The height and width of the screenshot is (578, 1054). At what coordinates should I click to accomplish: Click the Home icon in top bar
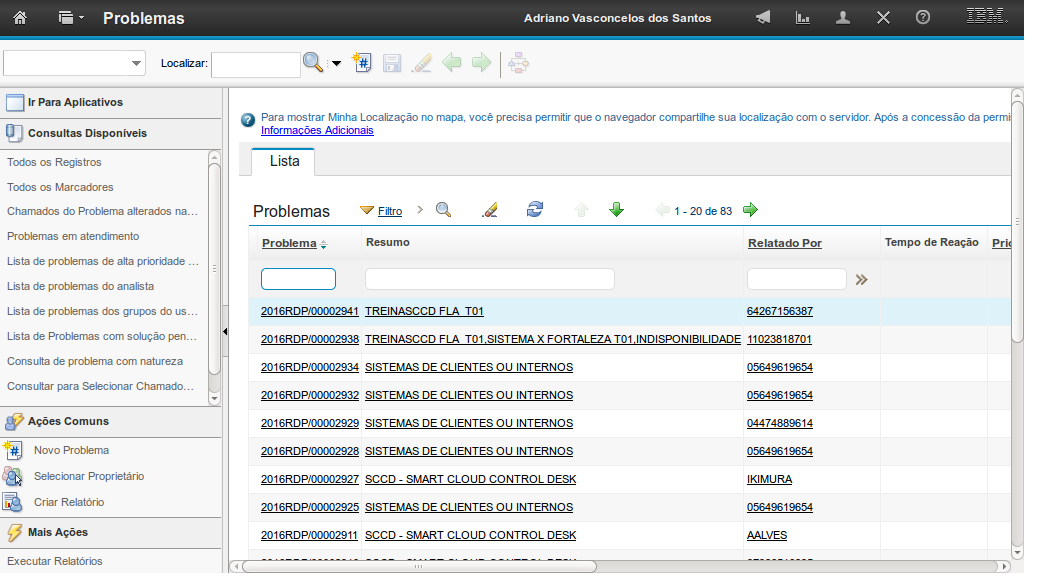tap(20, 18)
